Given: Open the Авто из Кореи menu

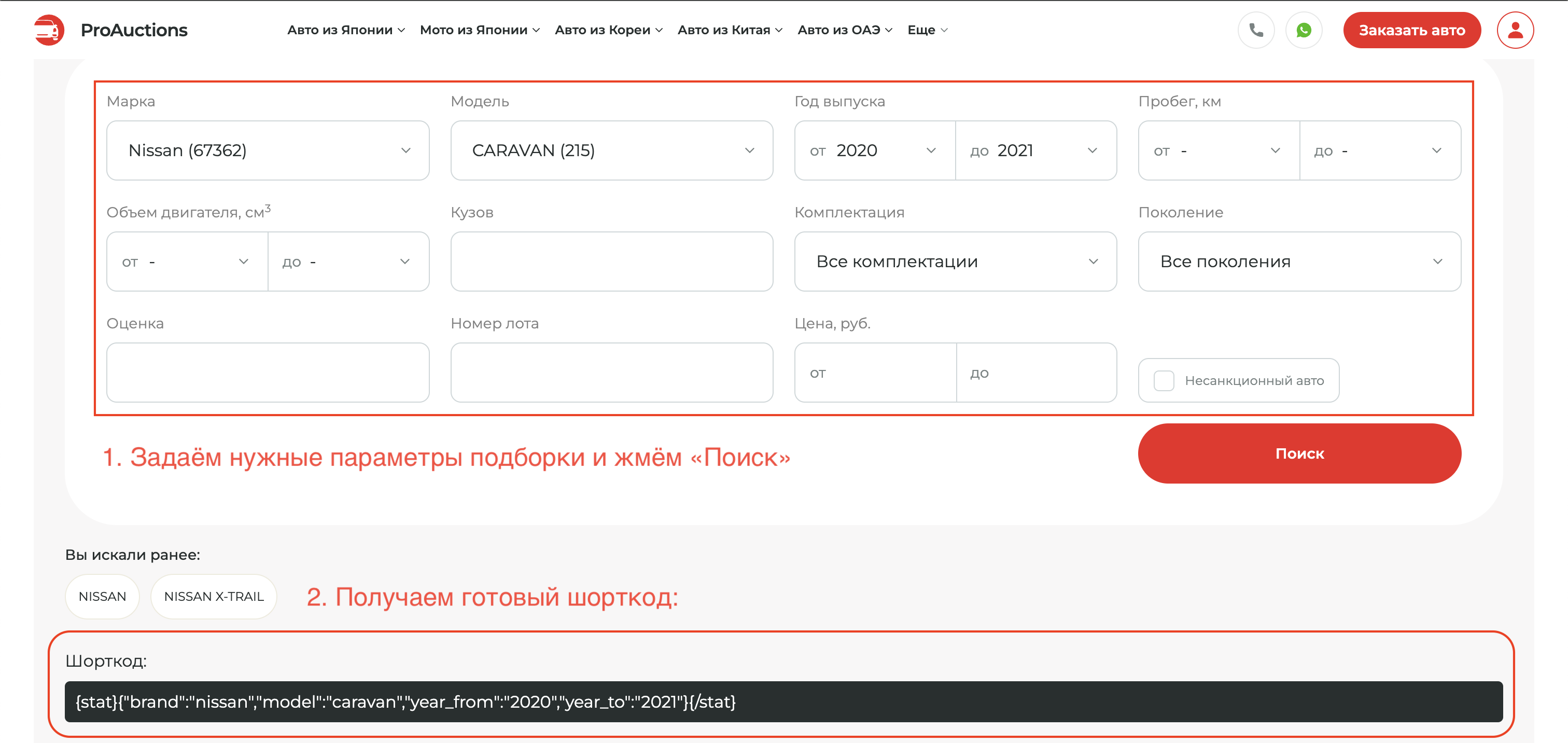Looking at the screenshot, I should tap(609, 30).
